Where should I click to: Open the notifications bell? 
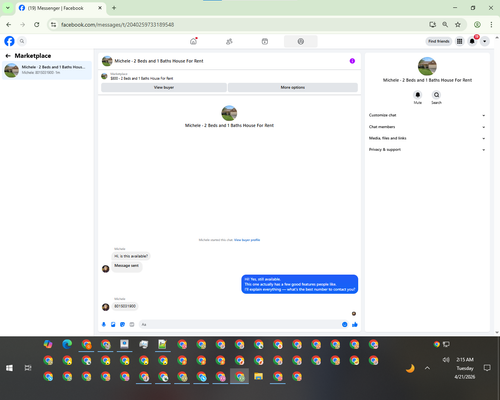tap(472, 41)
